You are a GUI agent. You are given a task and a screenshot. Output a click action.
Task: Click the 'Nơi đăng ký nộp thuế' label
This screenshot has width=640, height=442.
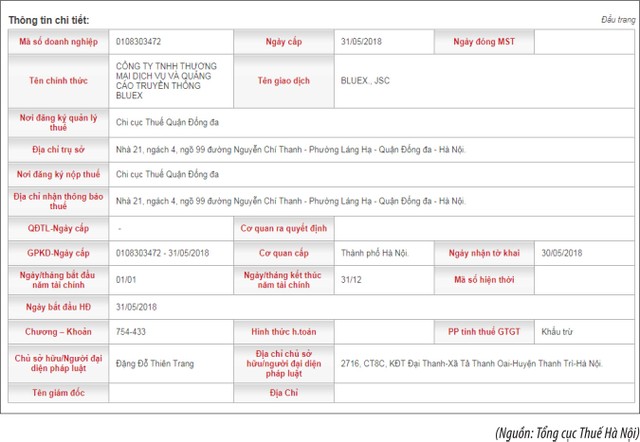pyautogui.click(x=58, y=174)
